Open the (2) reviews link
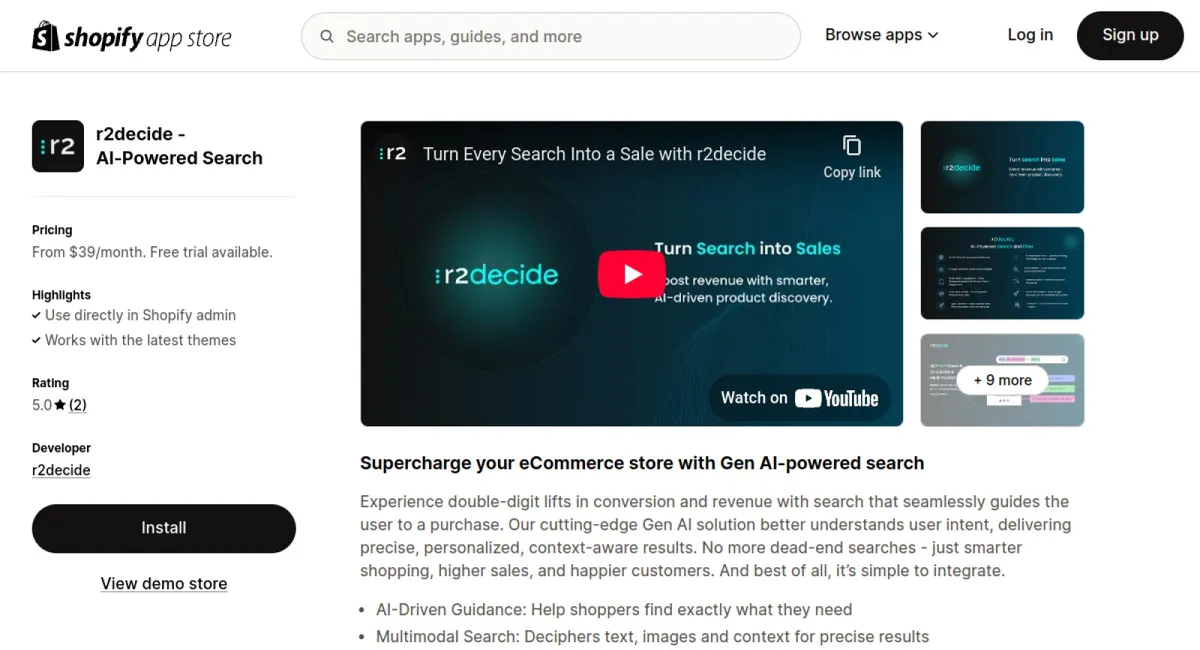1200x650 pixels. click(x=78, y=405)
